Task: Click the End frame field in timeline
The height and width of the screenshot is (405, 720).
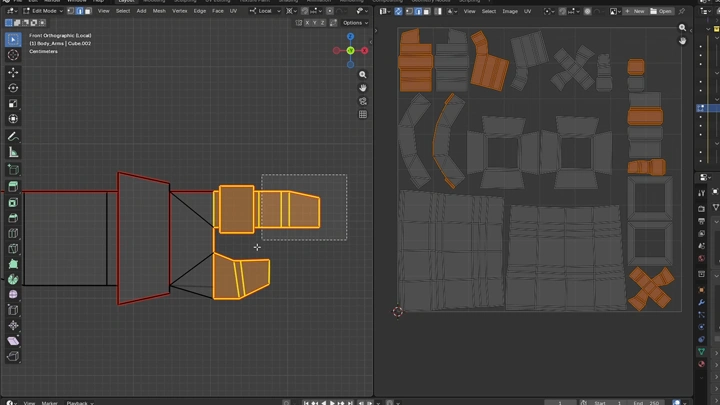Action: pyautogui.click(x=648, y=403)
